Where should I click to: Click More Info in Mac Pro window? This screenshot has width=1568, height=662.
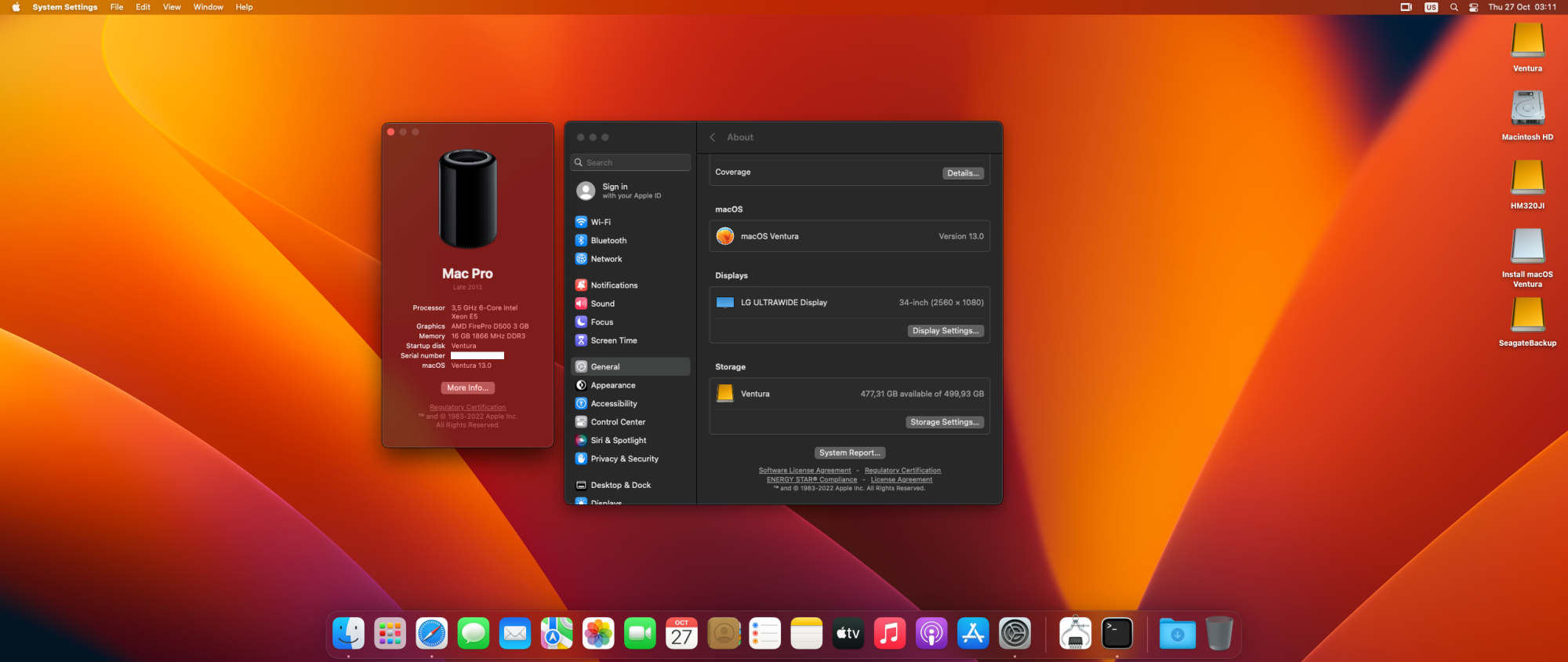(x=468, y=387)
